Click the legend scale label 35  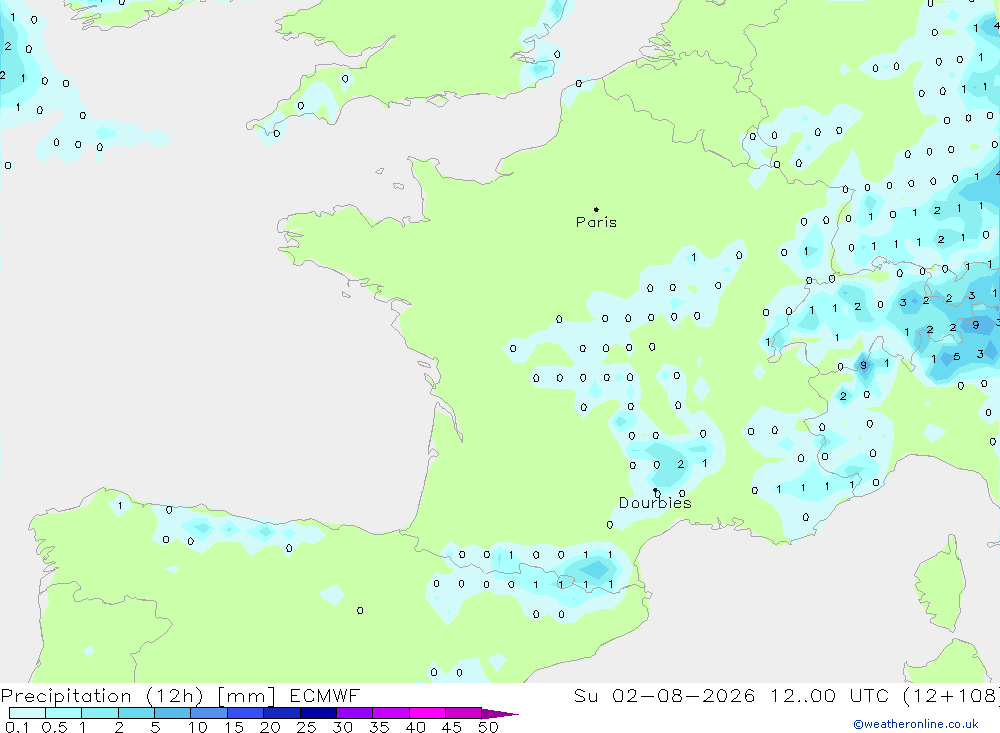click(x=379, y=727)
